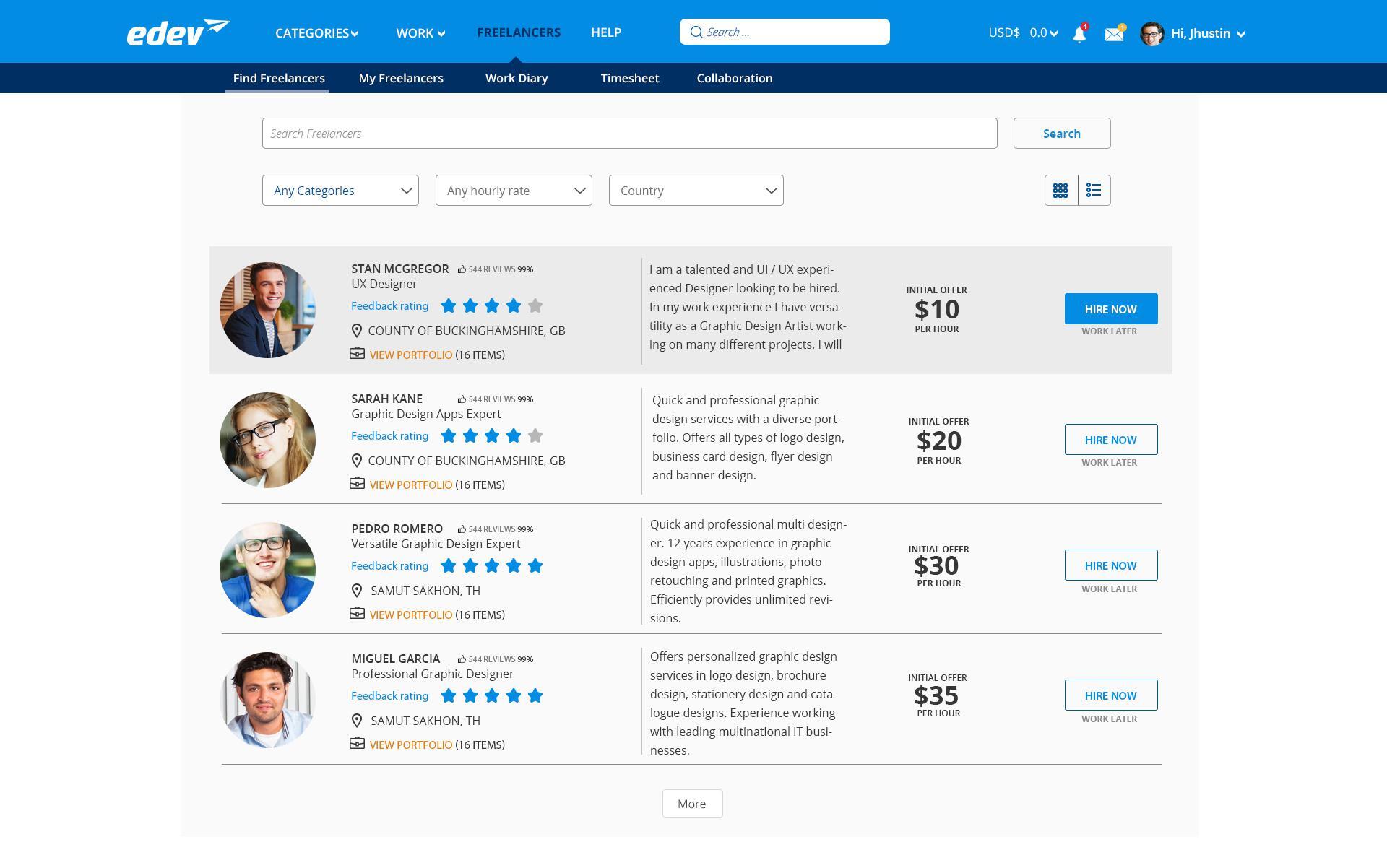The width and height of the screenshot is (1387, 868).
Task: Click fifth star of Stan McGregor's rating
Action: 535,306
